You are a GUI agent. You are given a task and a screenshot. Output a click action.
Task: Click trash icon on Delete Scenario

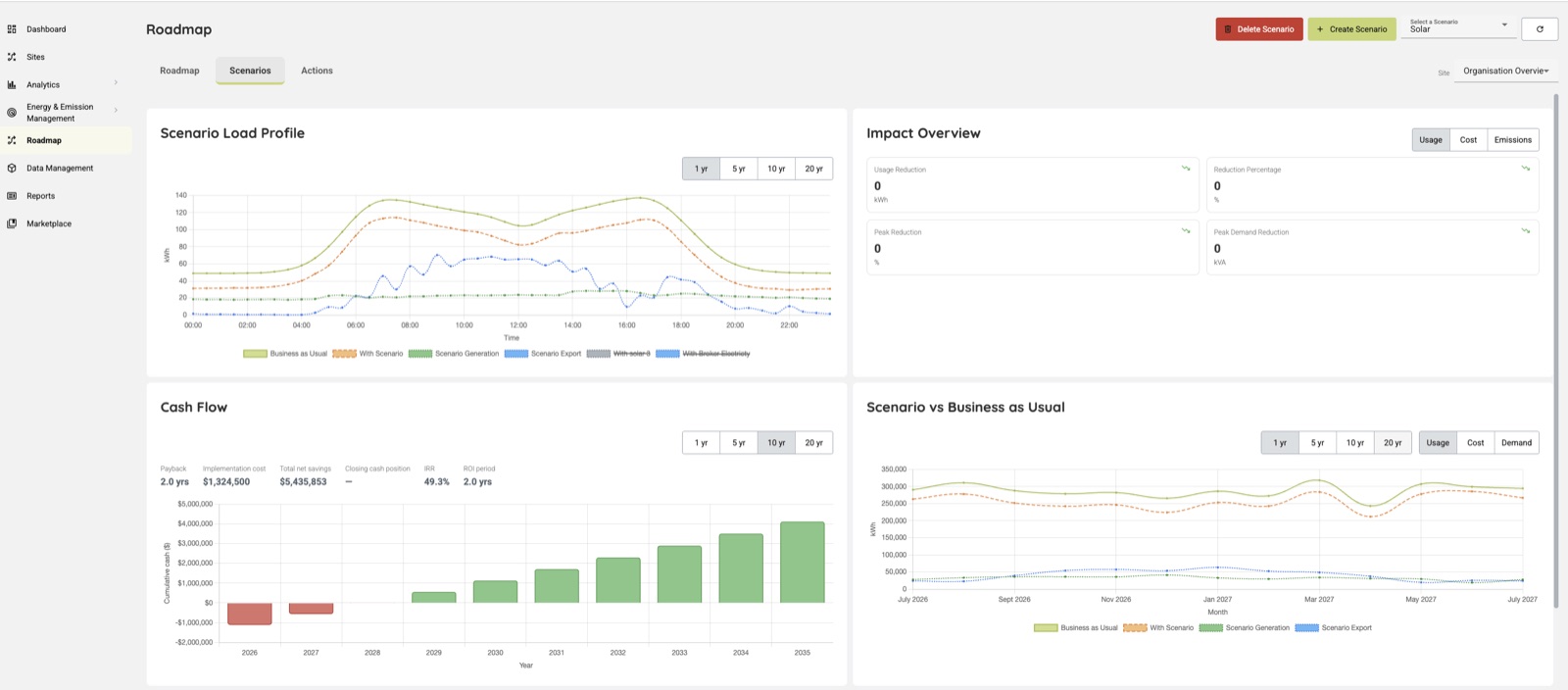coord(1228,29)
